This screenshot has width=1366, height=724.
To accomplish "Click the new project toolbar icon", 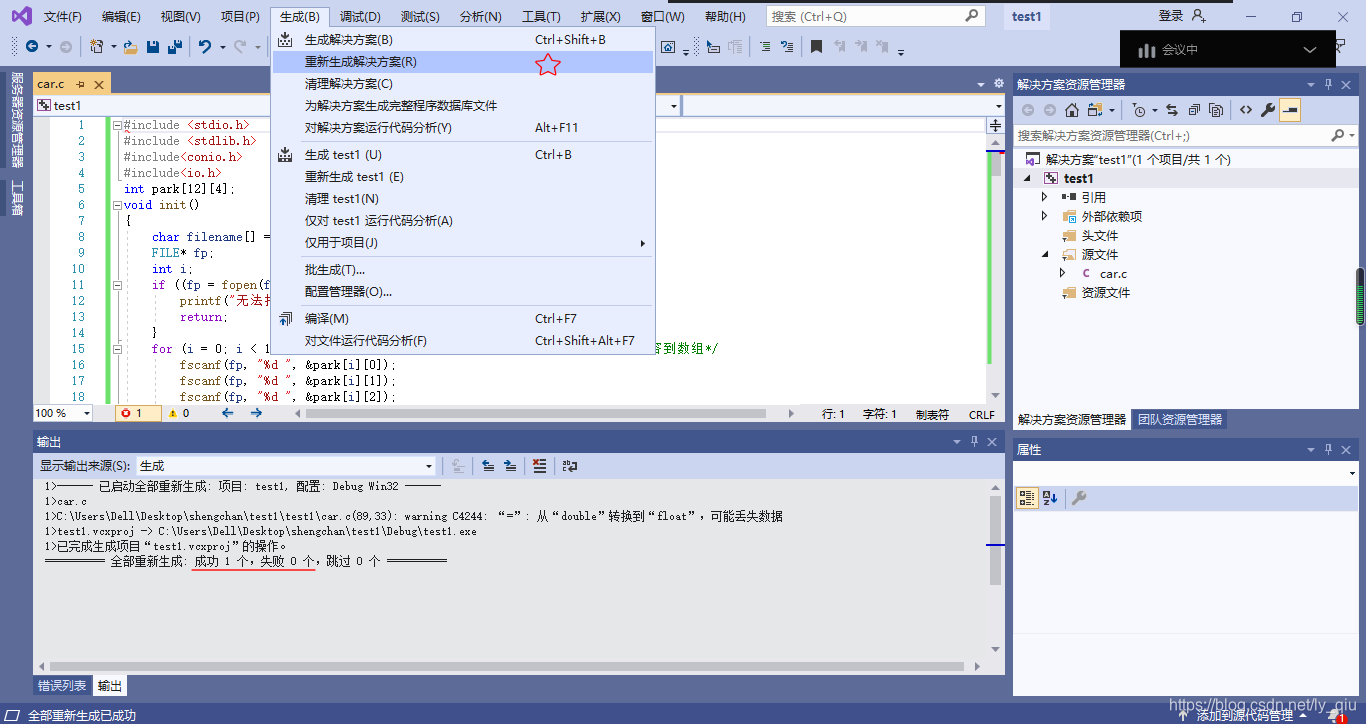I will coord(96,46).
